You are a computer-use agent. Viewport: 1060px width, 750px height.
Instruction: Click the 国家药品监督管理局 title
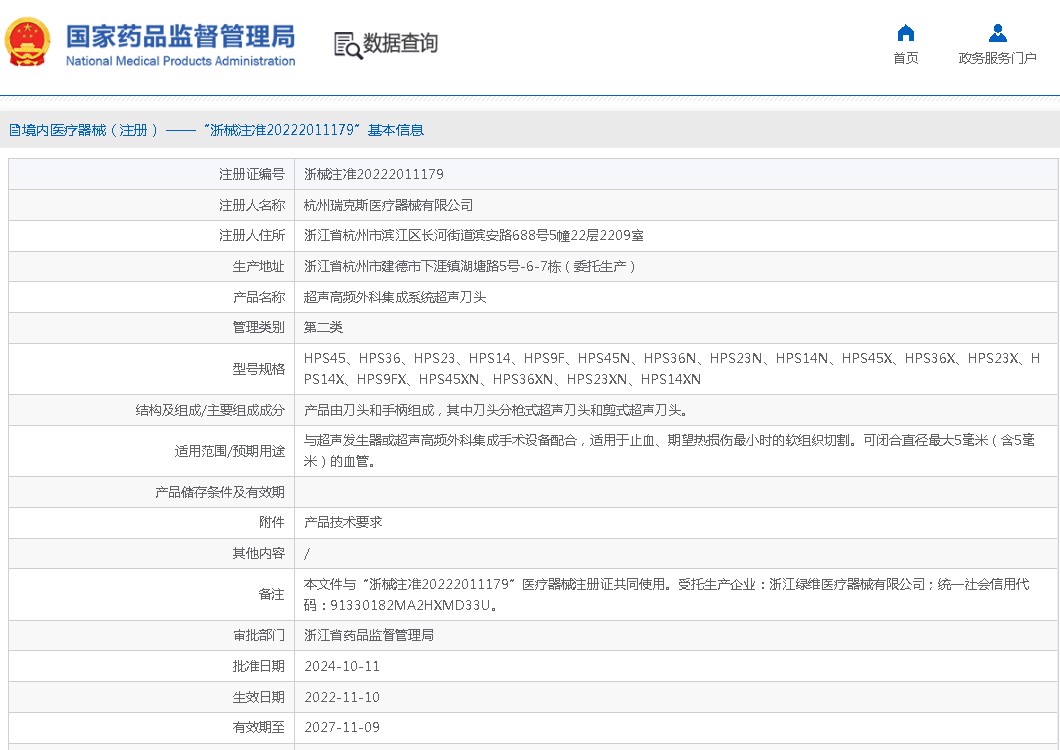click(x=180, y=37)
